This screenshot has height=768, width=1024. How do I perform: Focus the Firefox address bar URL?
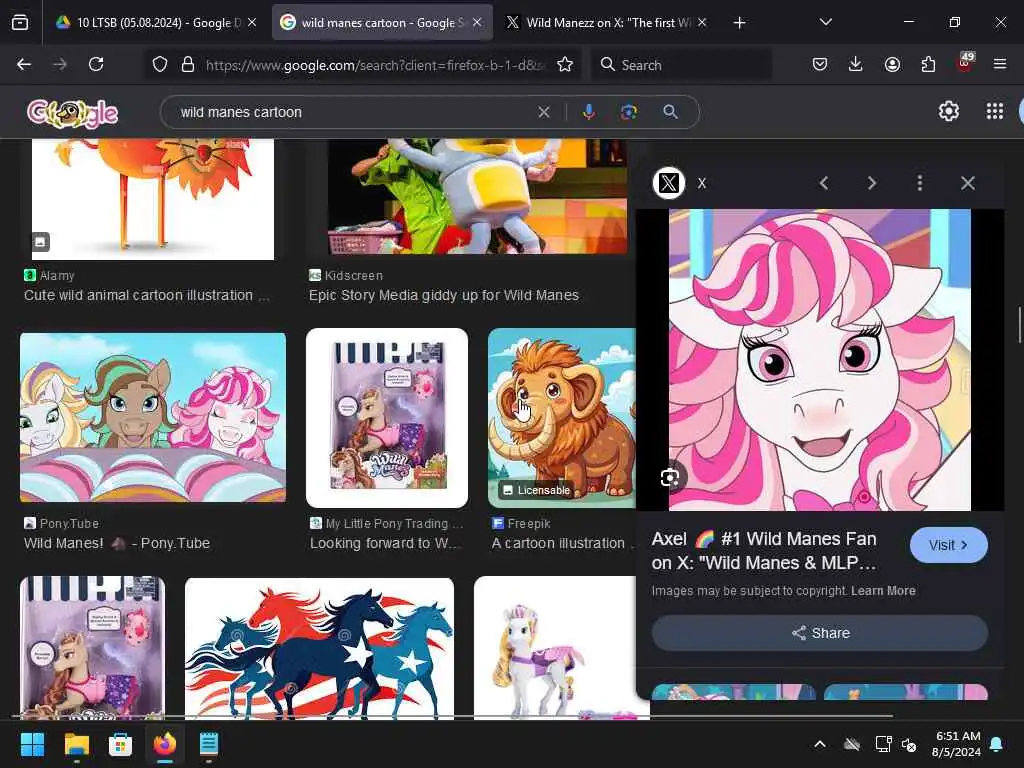click(374, 65)
